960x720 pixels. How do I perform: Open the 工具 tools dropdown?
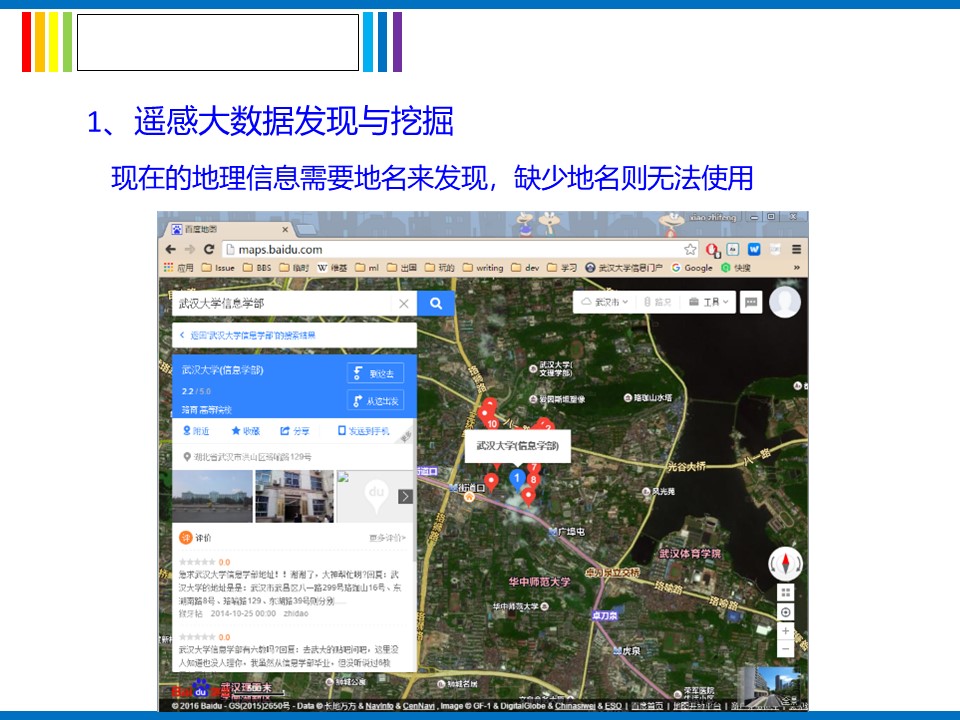coord(710,302)
